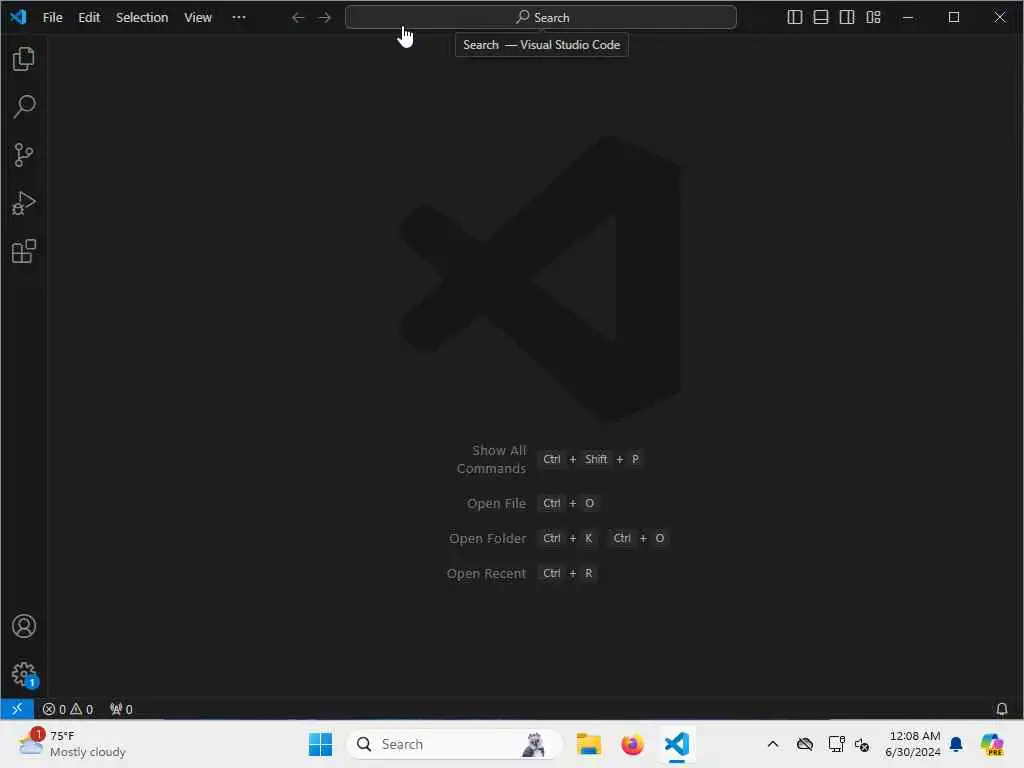Click the Ctrl K shortcut next to Open Folder
Viewport: 1024px width, 768px height.
tap(568, 538)
